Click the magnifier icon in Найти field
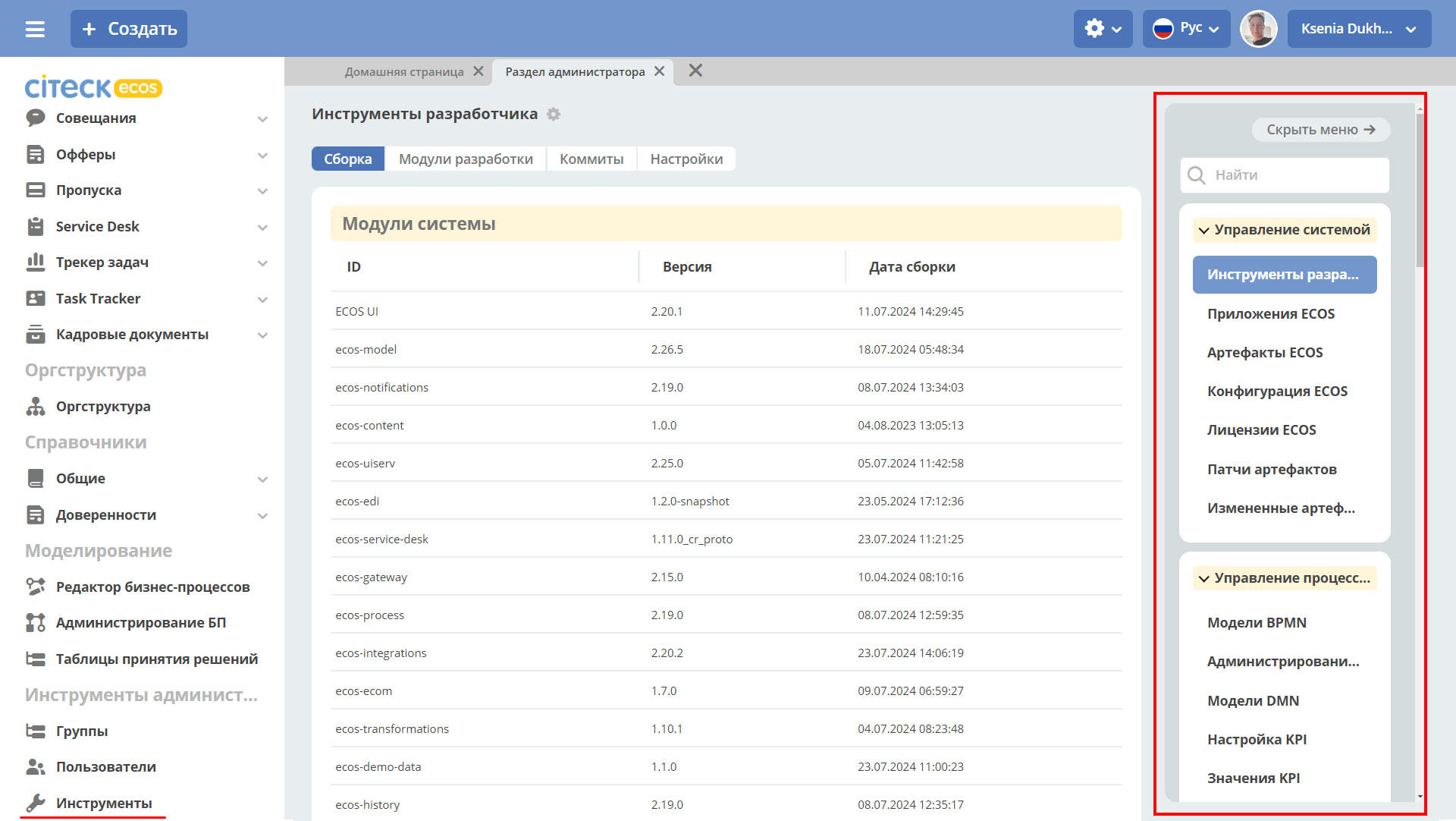 (1197, 175)
